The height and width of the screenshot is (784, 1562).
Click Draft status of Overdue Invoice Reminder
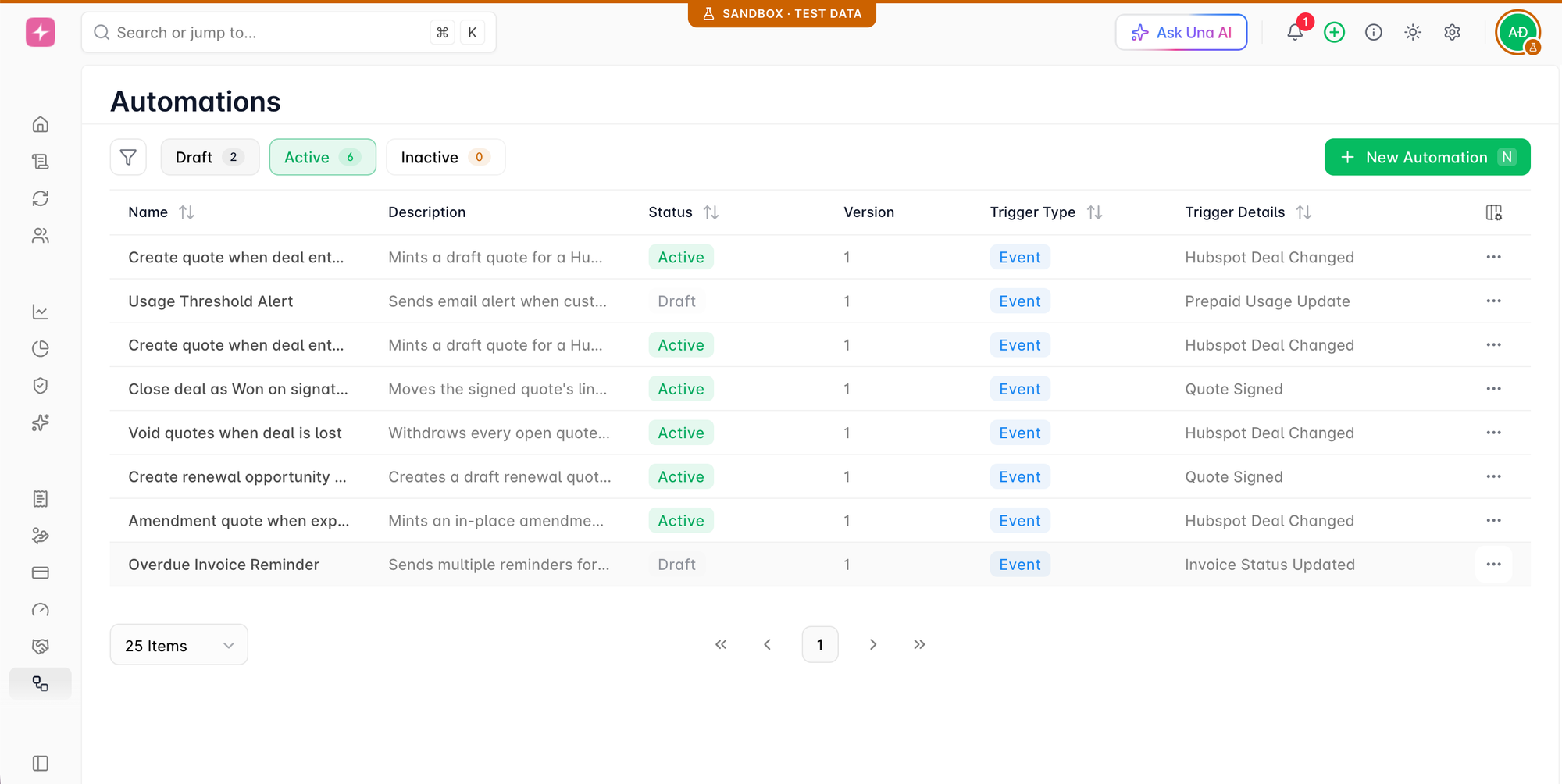[x=676, y=565]
